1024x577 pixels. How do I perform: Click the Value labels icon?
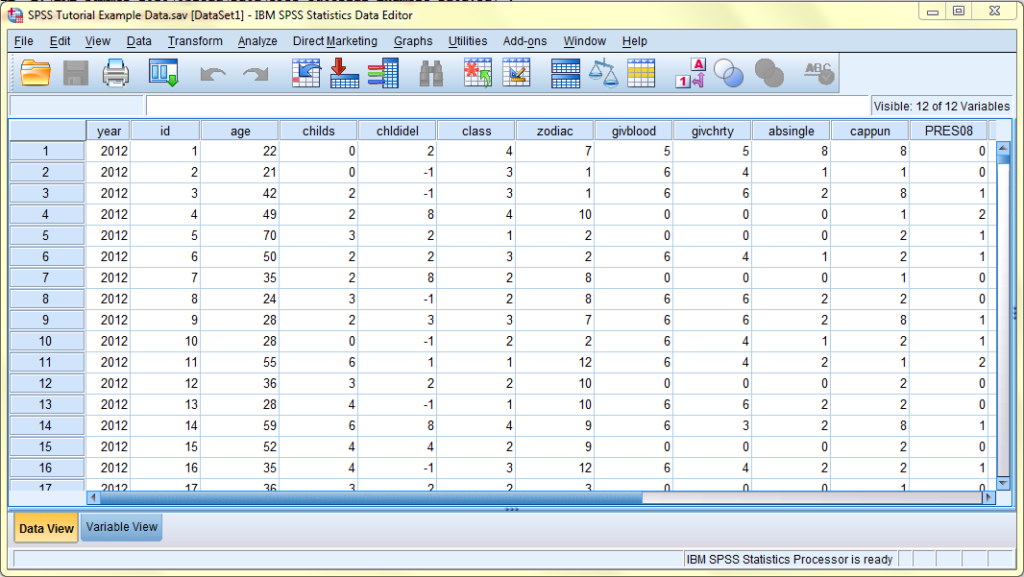690,73
